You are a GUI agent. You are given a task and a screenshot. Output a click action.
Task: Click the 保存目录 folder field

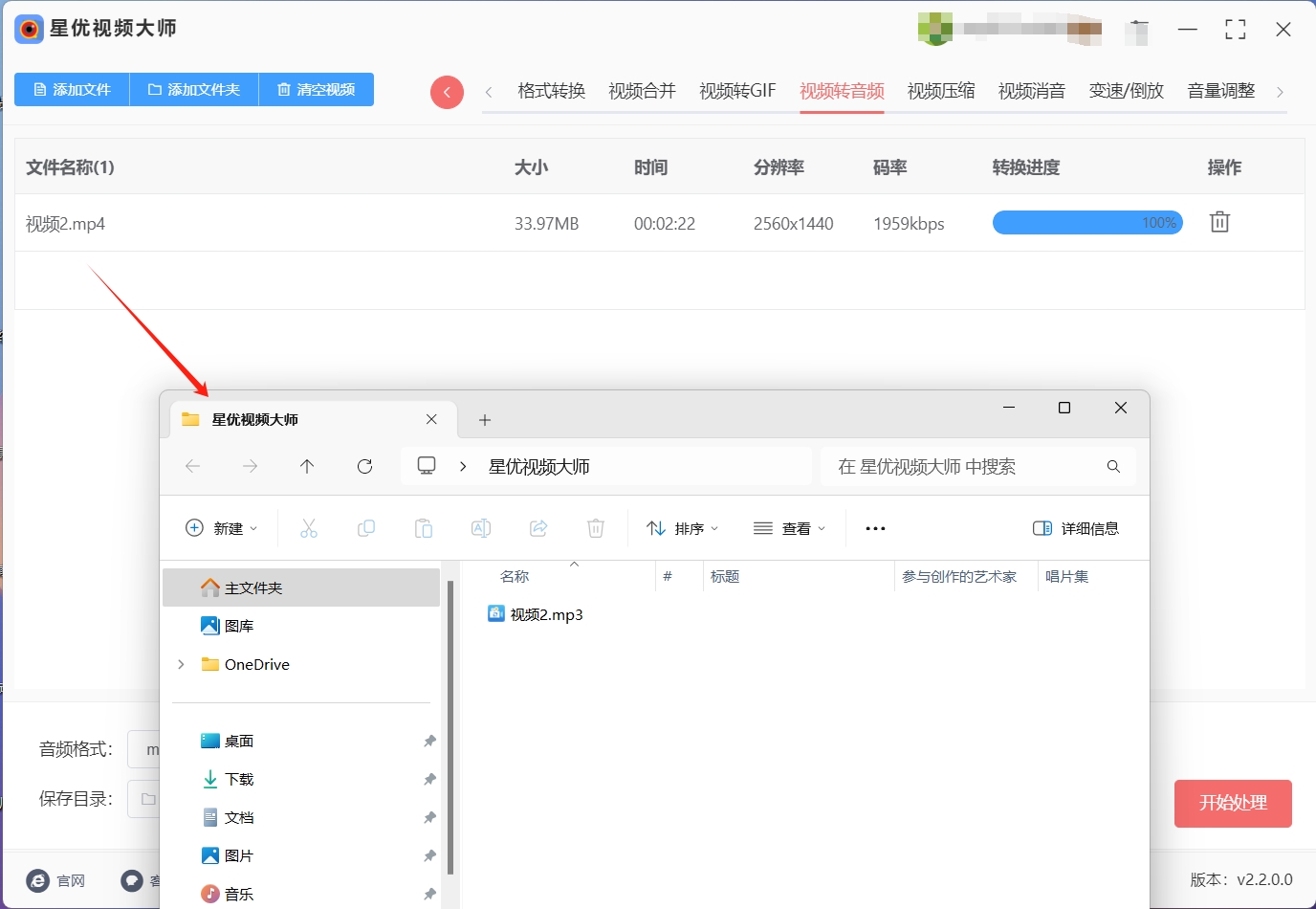[x=143, y=799]
